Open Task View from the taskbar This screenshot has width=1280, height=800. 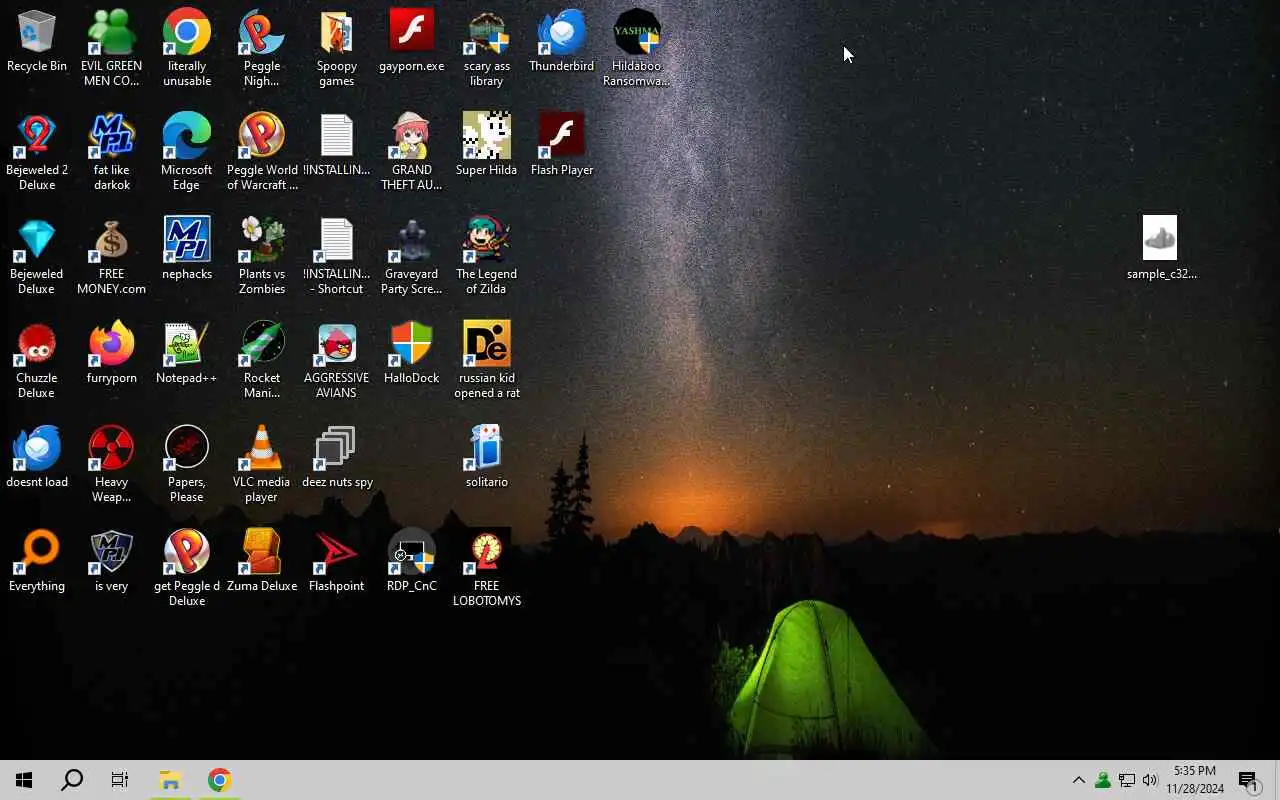point(120,780)
